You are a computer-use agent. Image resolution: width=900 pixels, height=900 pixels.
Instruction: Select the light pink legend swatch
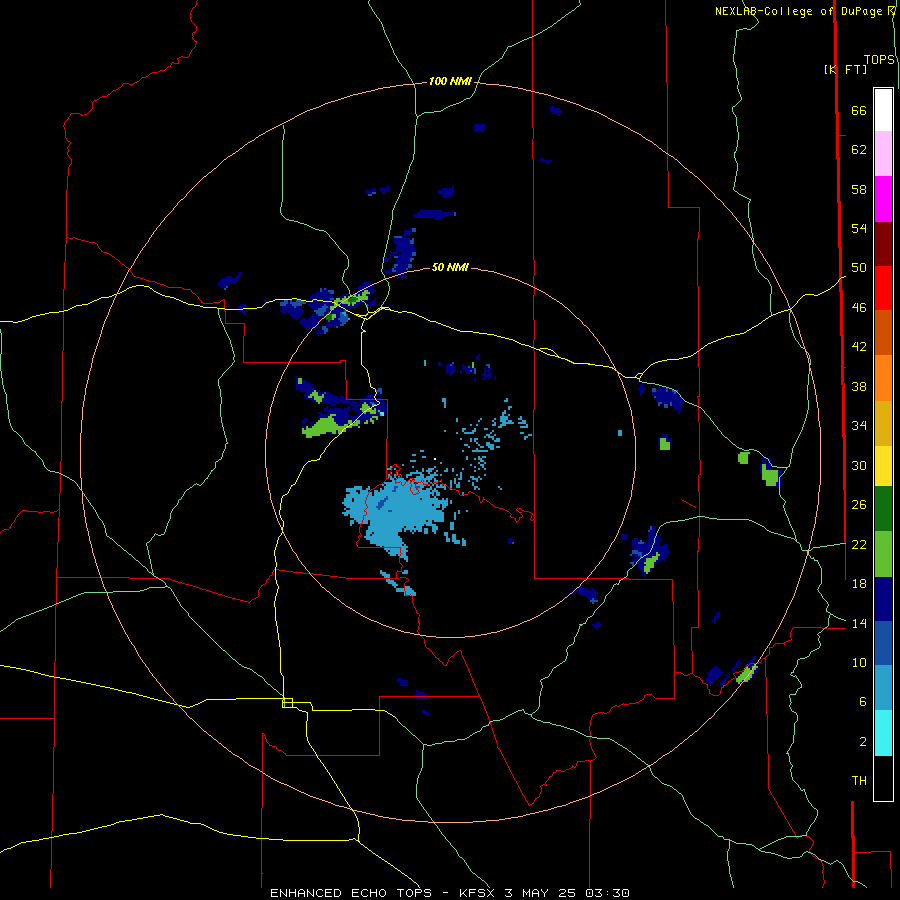(x=883, y=153)
